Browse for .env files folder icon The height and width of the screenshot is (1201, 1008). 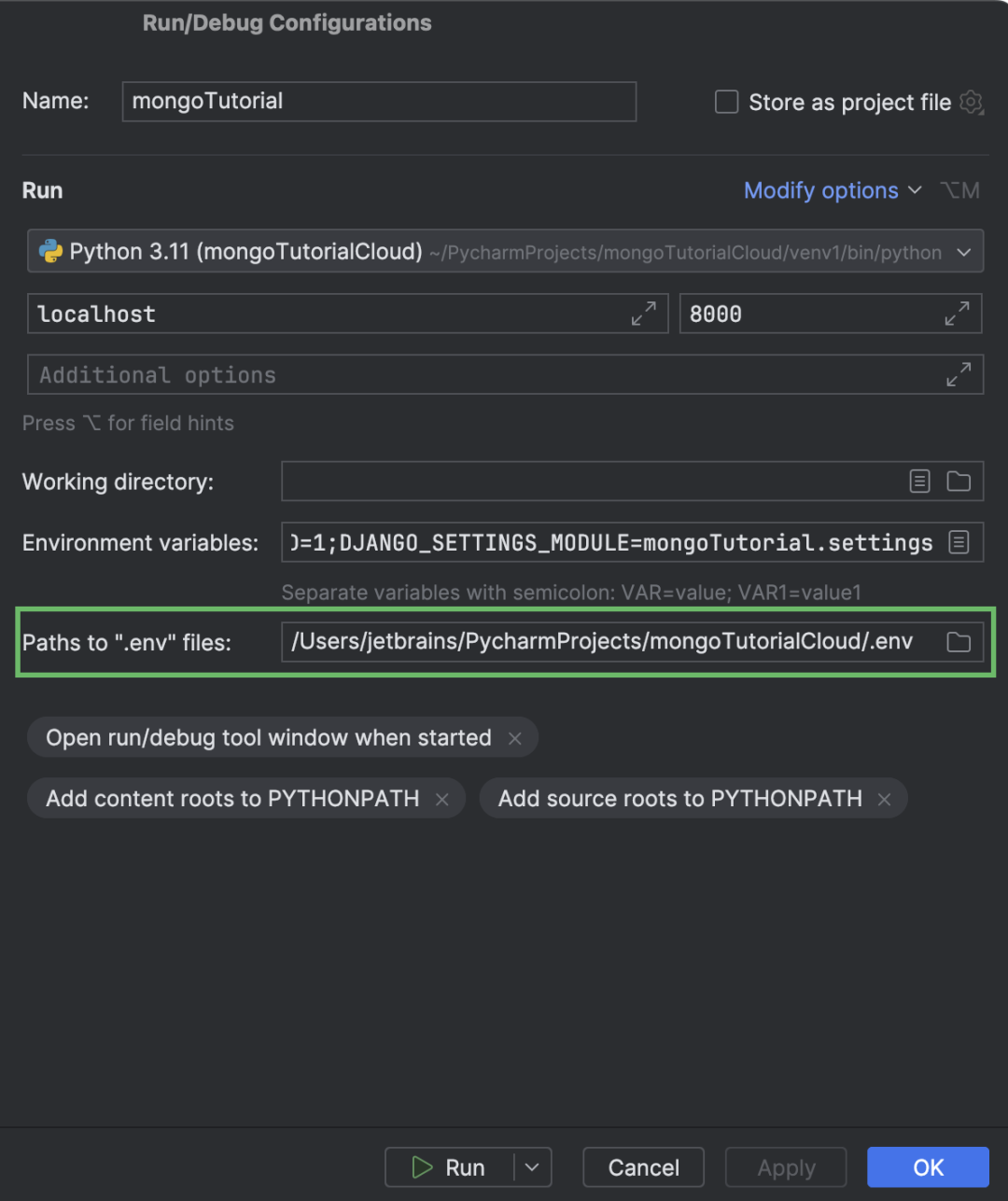959,642
